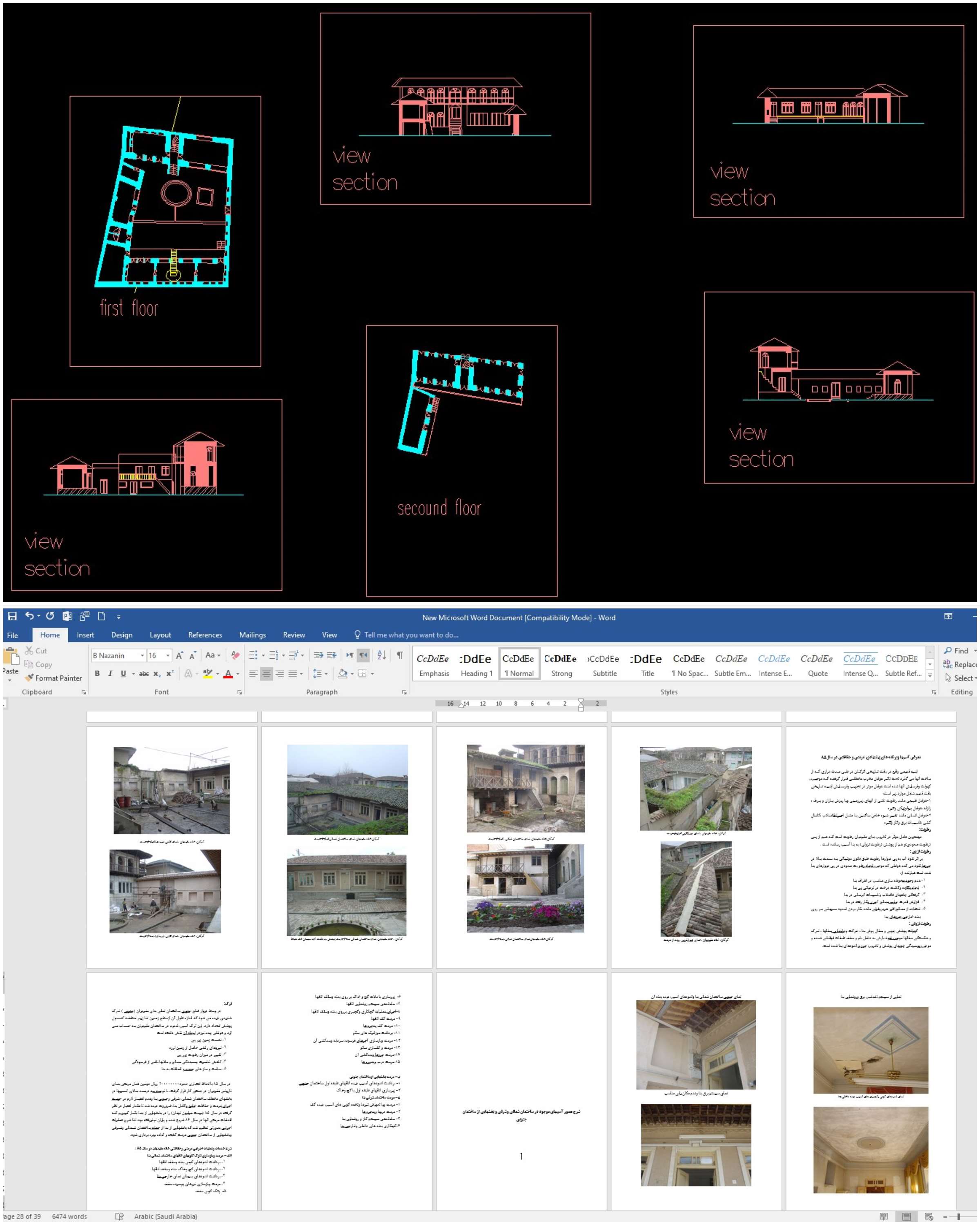
Task: Toggle Bold formatting
Action: pyautogui.click(x=97, y=673)
